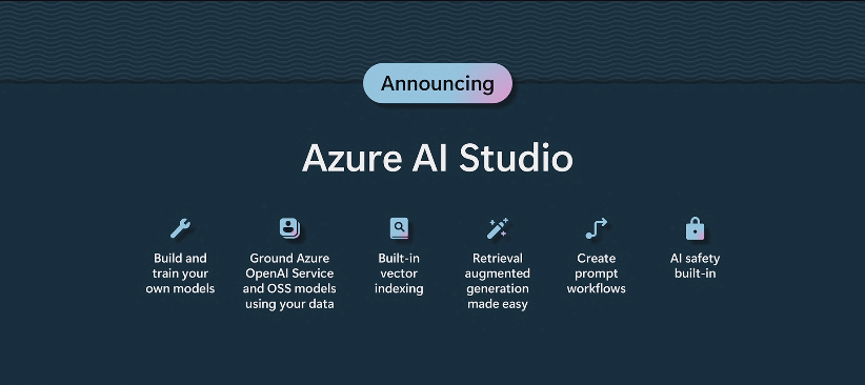Screen dimensions: 866x385
Task: Click the wrench icon above Build and train
Action: (x=180, y=228)
